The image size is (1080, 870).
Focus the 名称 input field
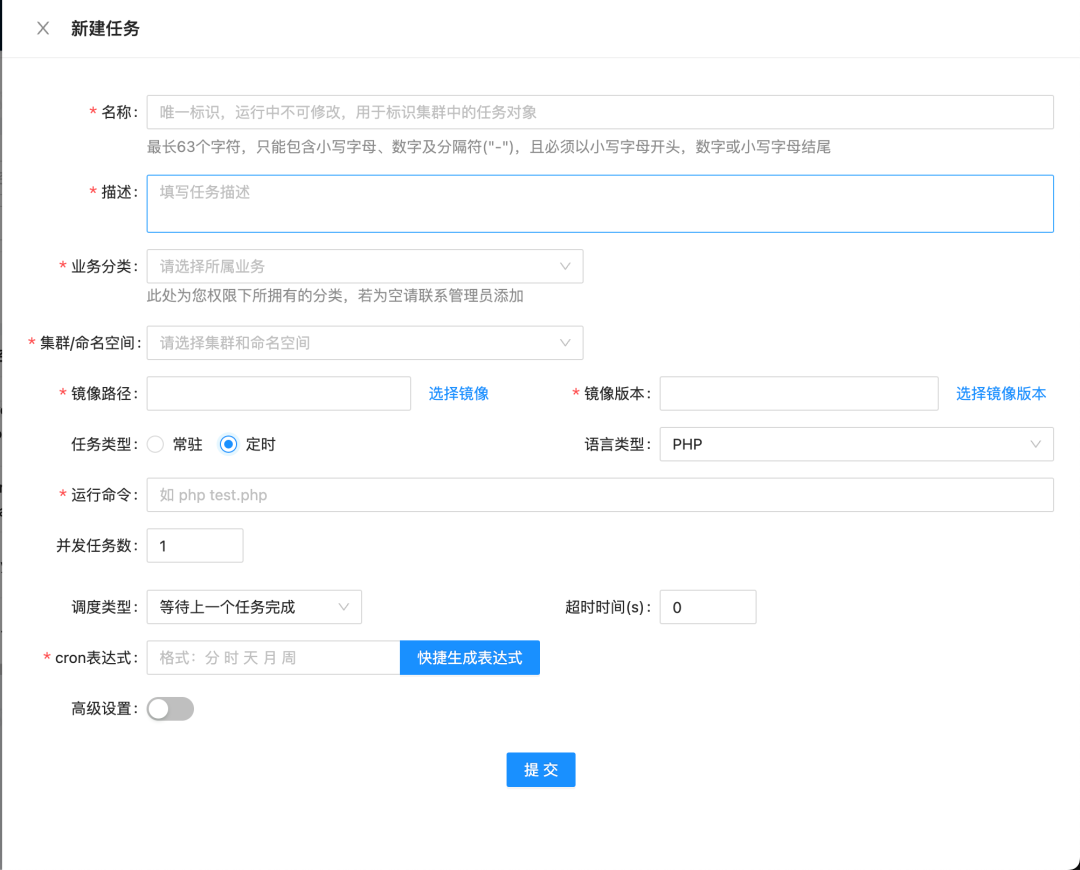(x=600, y=112)
